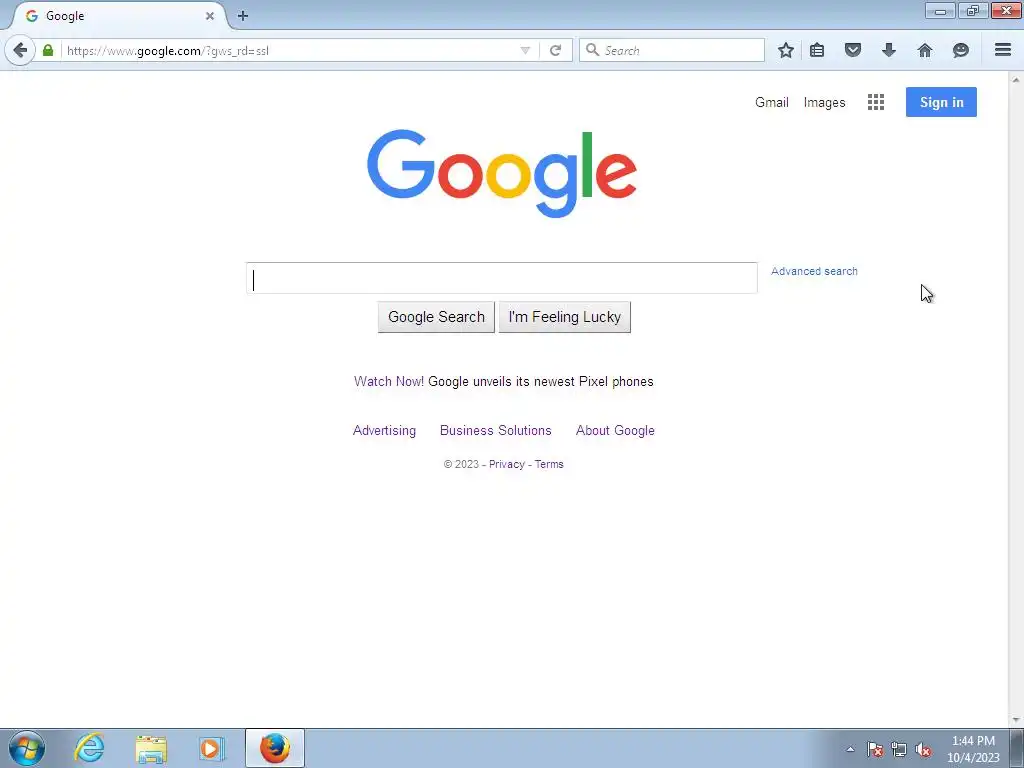Launch Internet Explorer from the taskbar
Screen dimensions: 1024x768
[x=89, y=748]
